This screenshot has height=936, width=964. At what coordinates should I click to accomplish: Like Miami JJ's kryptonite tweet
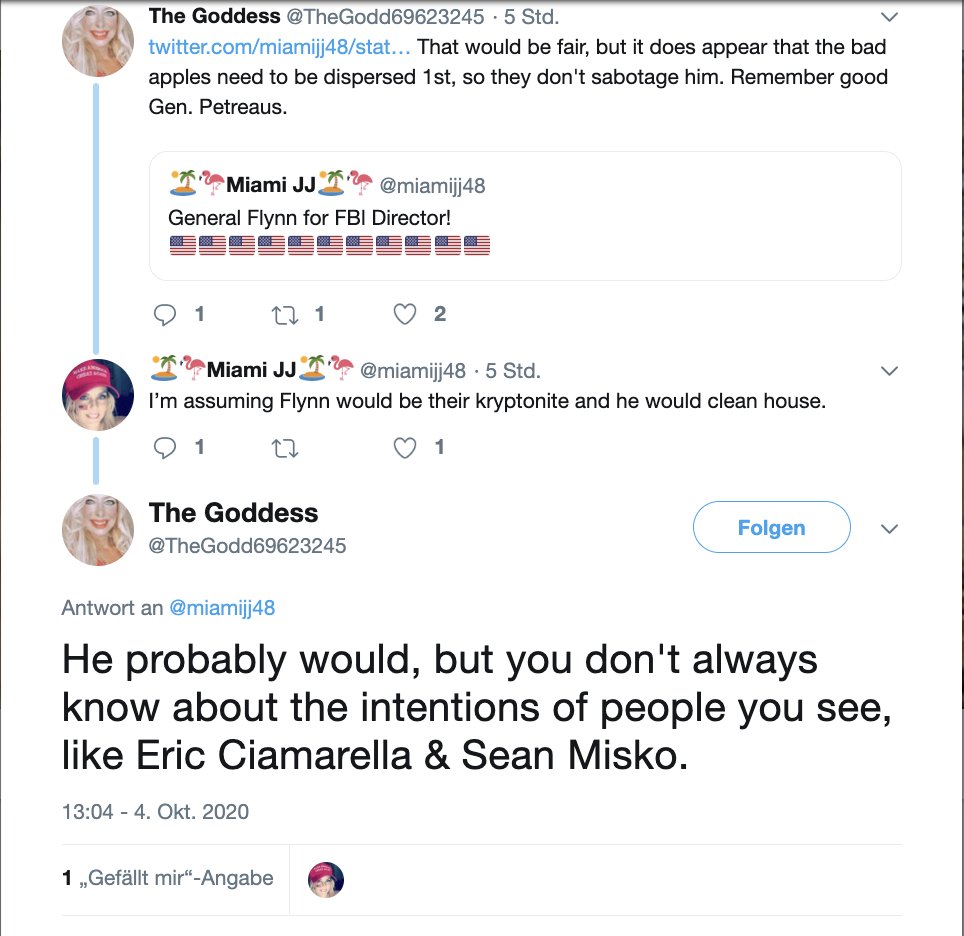coord(404,448)
